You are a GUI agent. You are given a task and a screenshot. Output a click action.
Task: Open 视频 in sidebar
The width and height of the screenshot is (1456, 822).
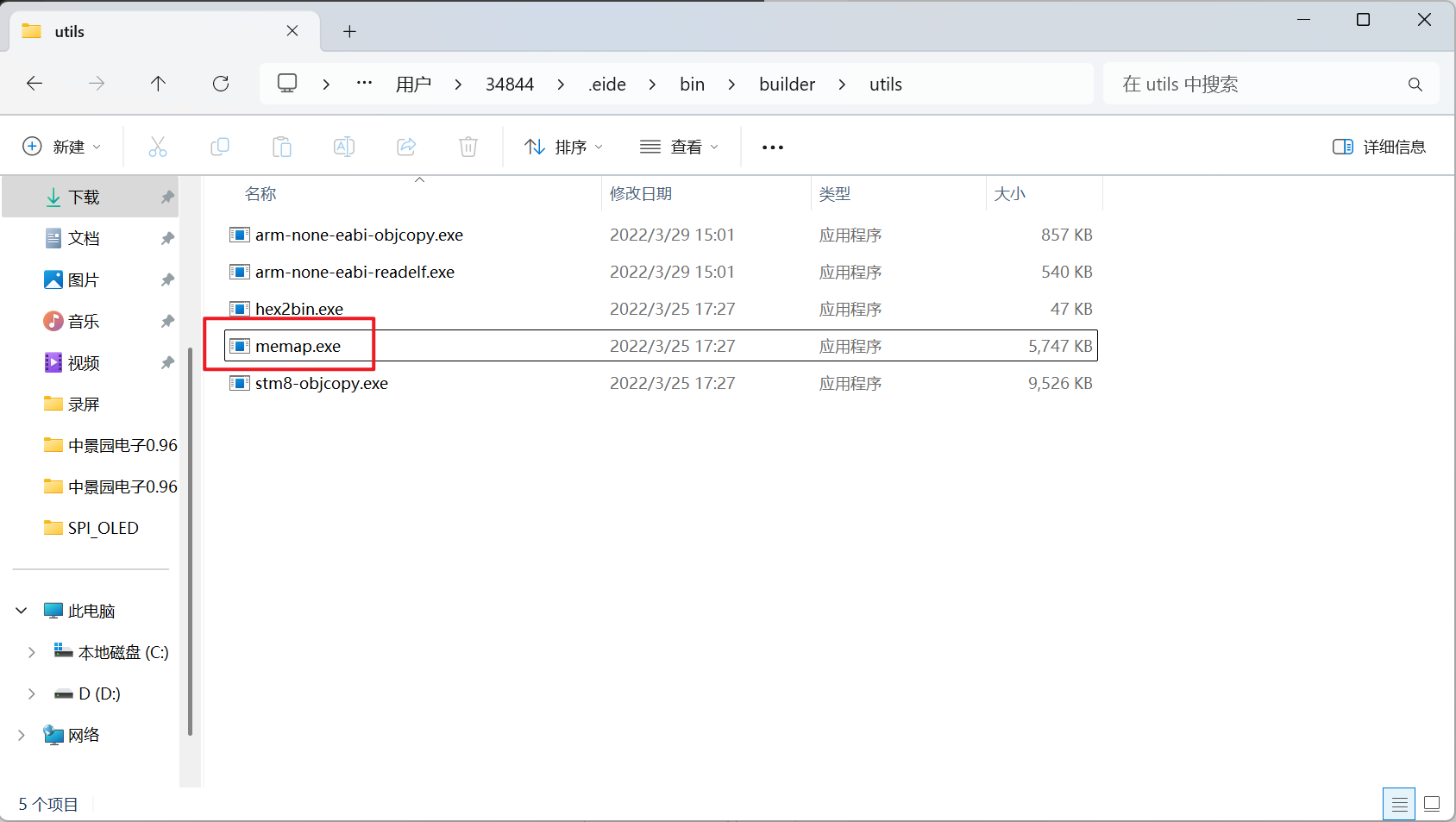84,363
